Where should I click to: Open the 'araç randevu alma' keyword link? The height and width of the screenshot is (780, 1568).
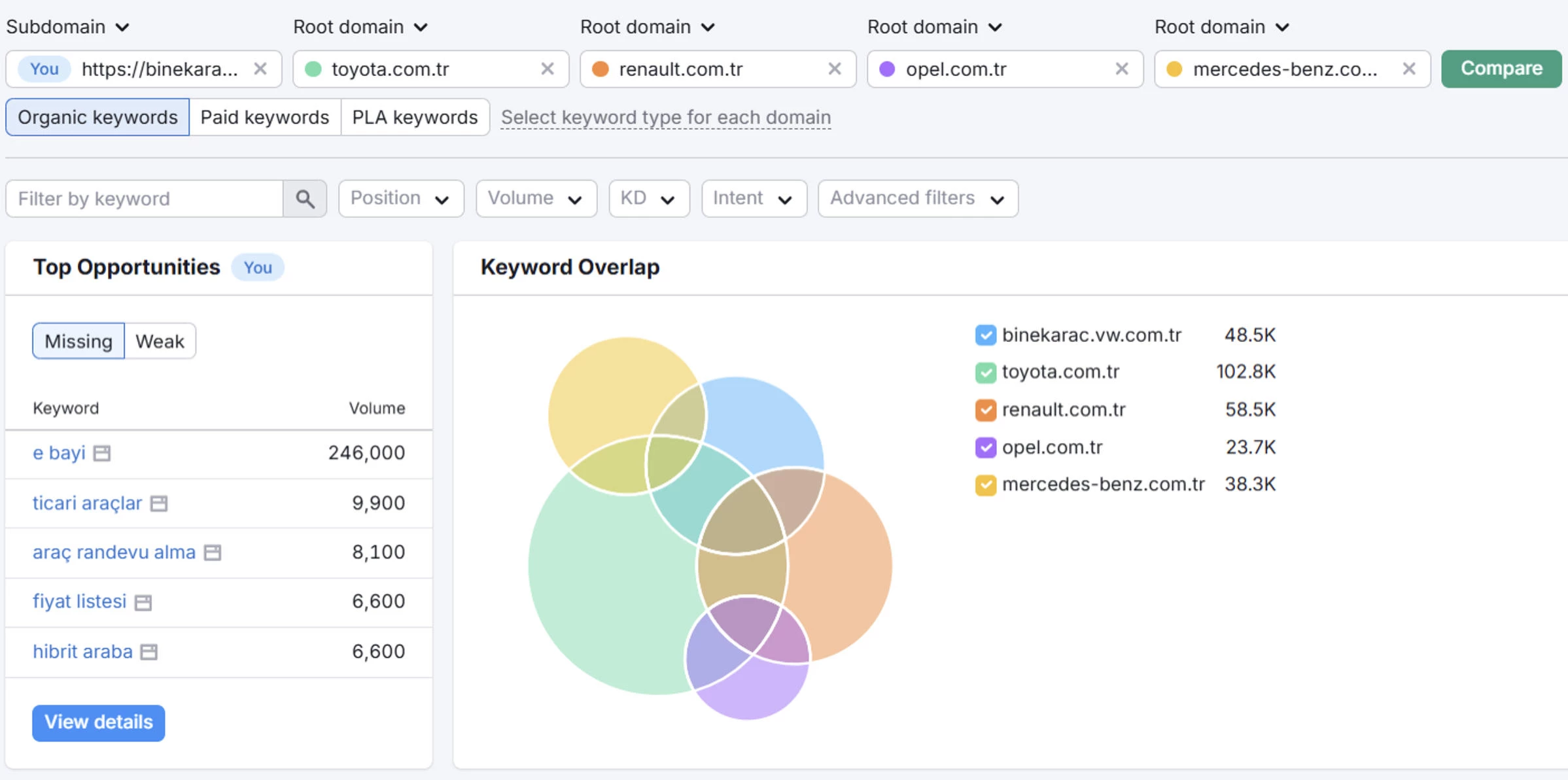click(x=114, y=552)
